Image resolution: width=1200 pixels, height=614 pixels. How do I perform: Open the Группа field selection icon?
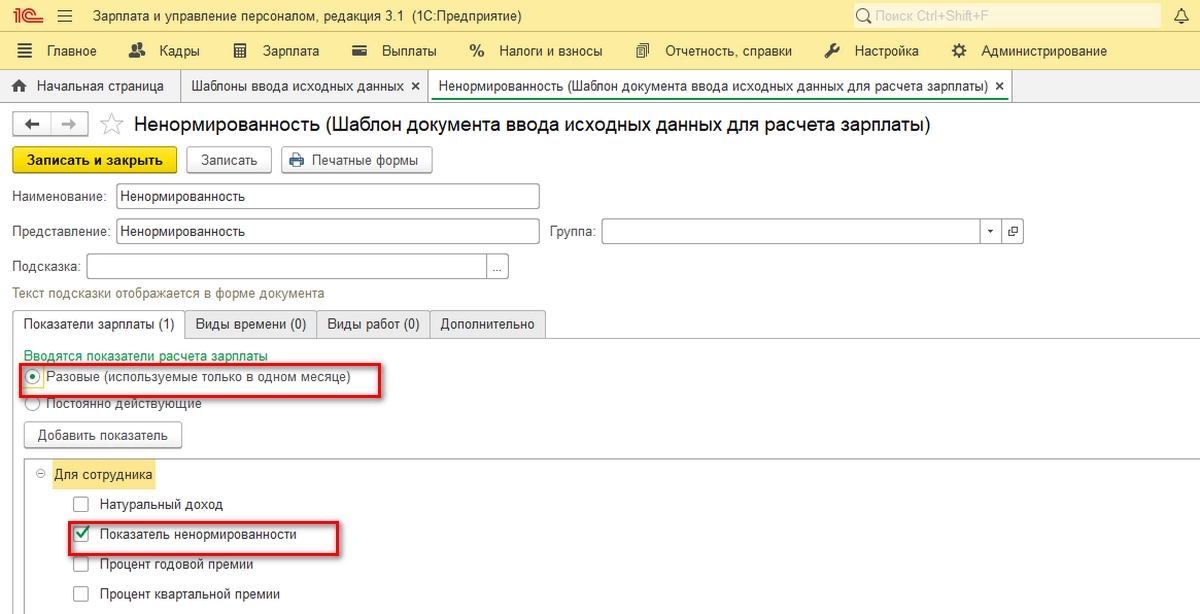tap(1013, 231)
